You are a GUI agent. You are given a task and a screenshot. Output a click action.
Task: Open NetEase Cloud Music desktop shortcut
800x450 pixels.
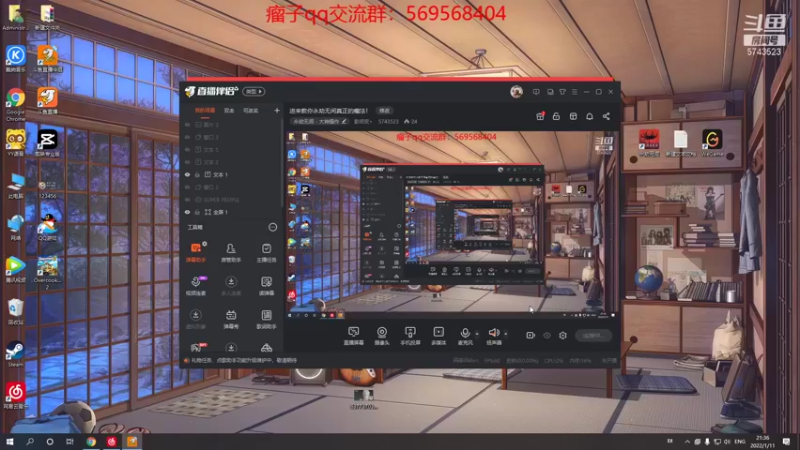pos(15,396)
